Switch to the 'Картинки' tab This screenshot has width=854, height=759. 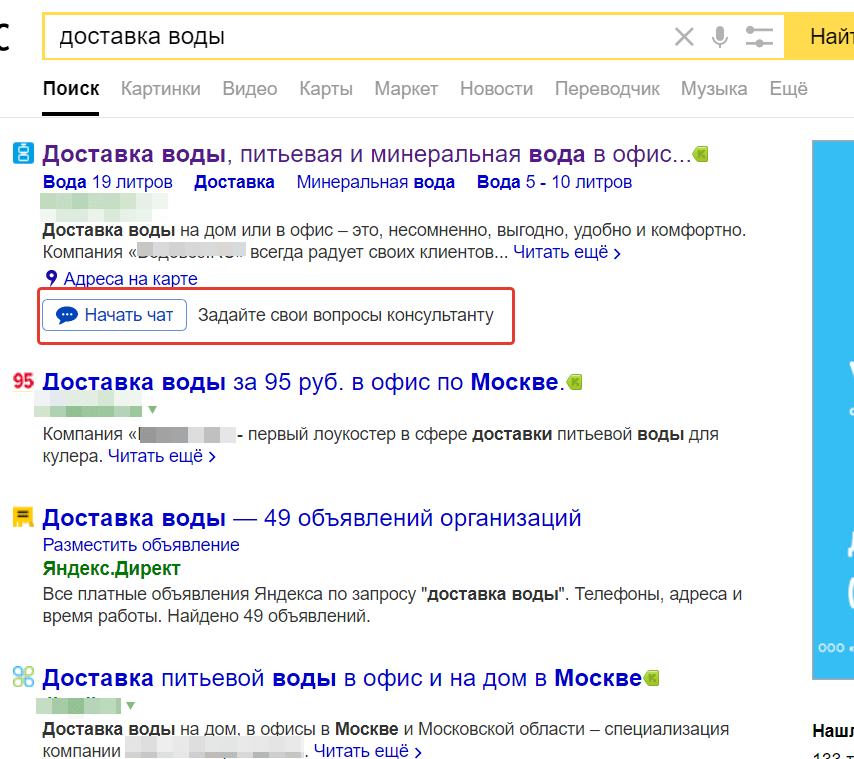tap(160, 89)
